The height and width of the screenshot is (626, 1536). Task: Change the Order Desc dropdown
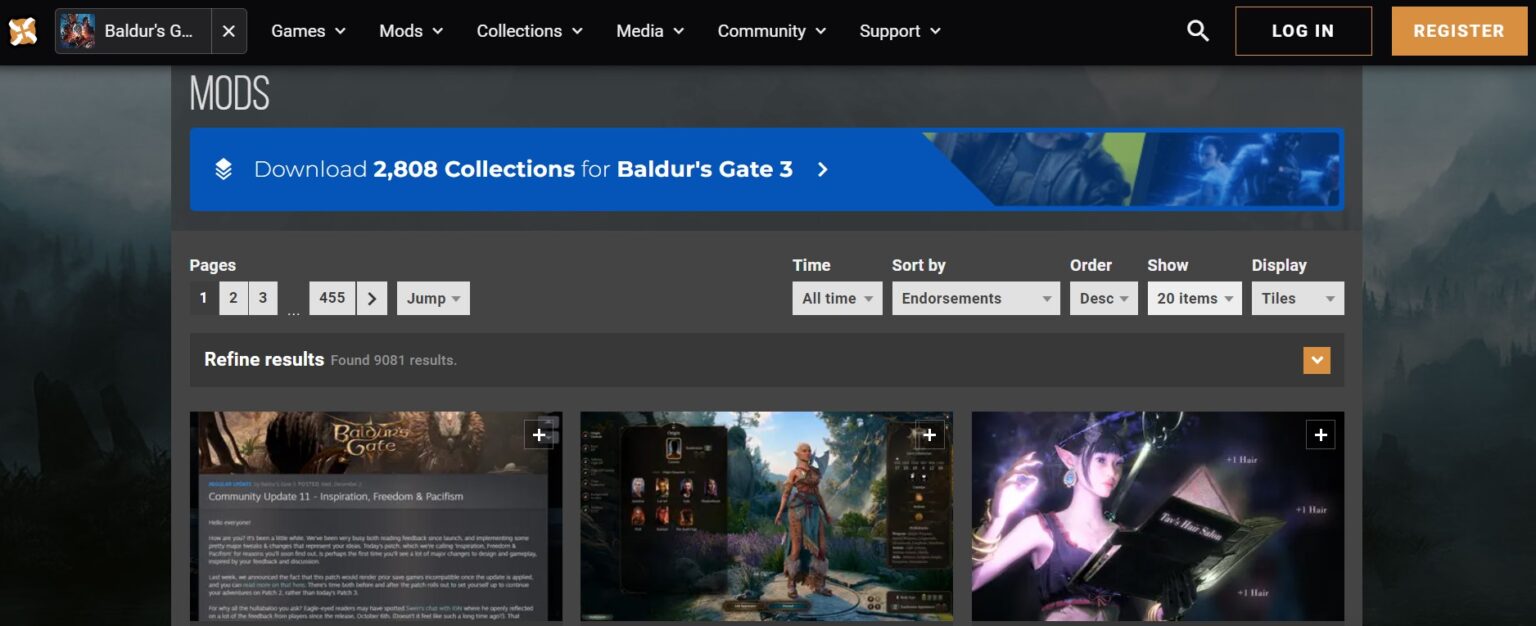click(x=1103, y=298)
